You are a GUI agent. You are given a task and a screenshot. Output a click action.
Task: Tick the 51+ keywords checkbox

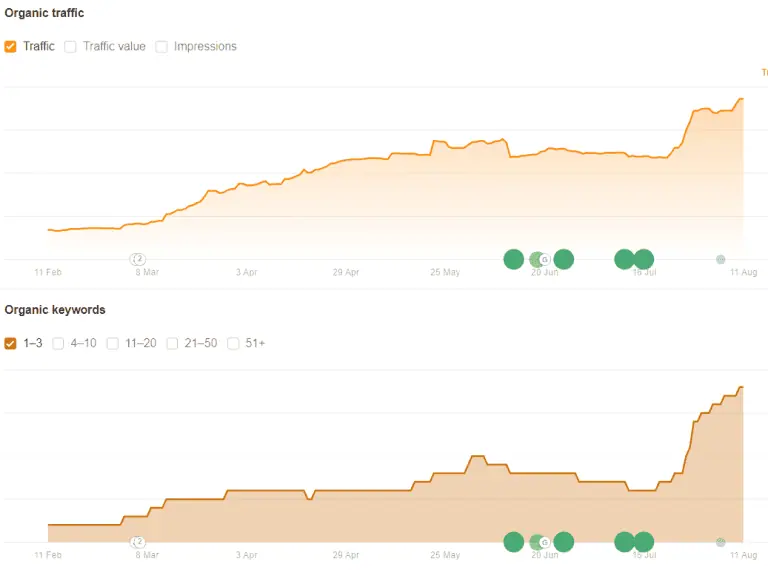point(233,343)
